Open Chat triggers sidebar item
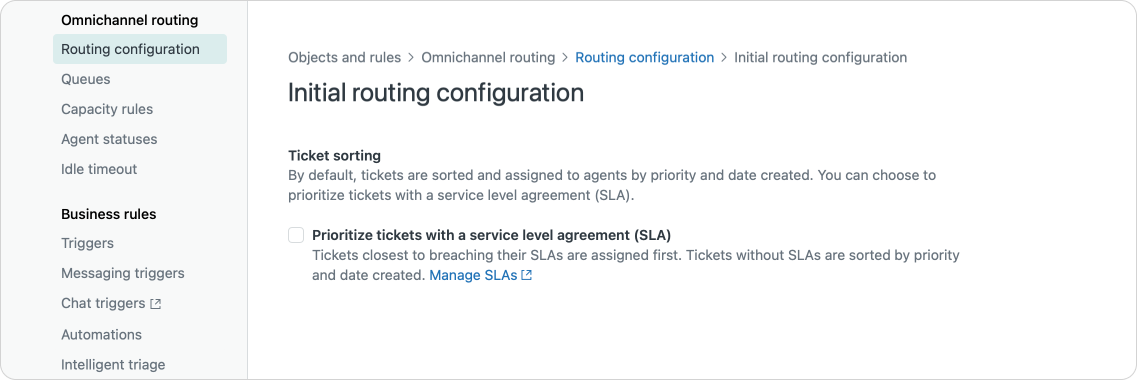1137x380 pixels. tap(103, 304)
